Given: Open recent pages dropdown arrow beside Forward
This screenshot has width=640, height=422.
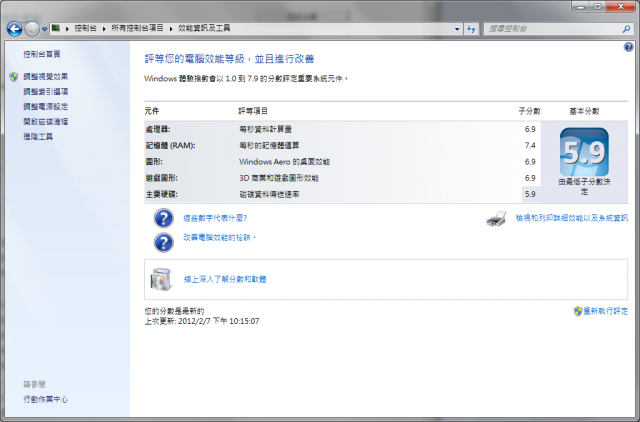Looking at the screenshot, I should (44, 29).
